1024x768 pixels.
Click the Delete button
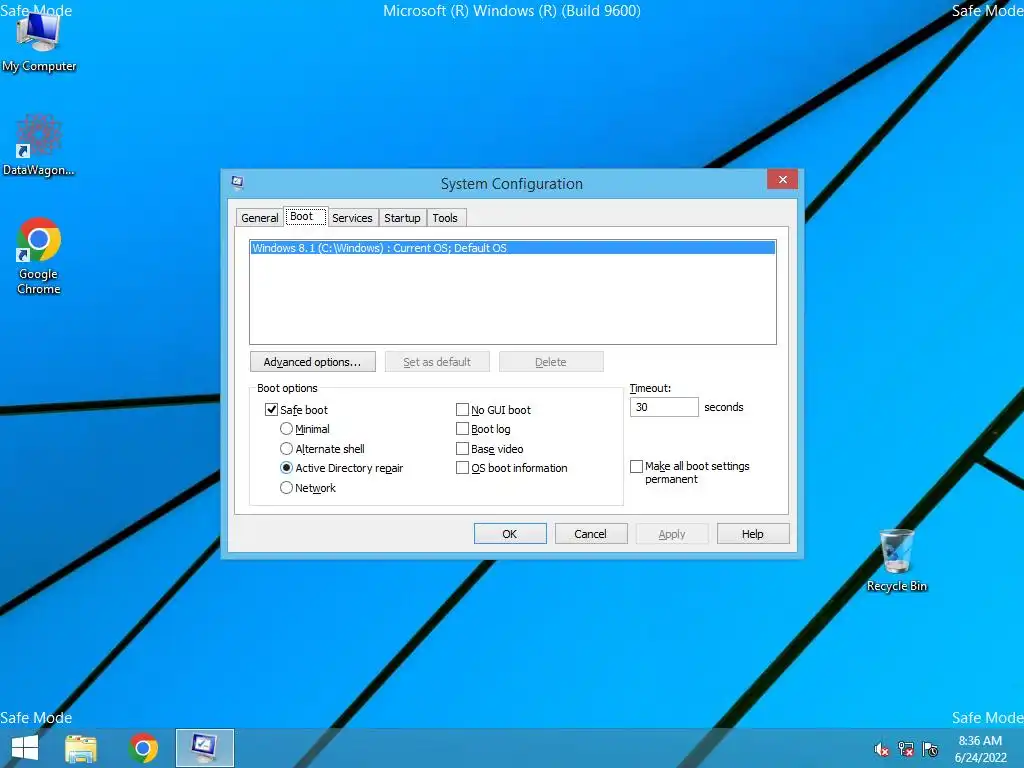point(551,362)
